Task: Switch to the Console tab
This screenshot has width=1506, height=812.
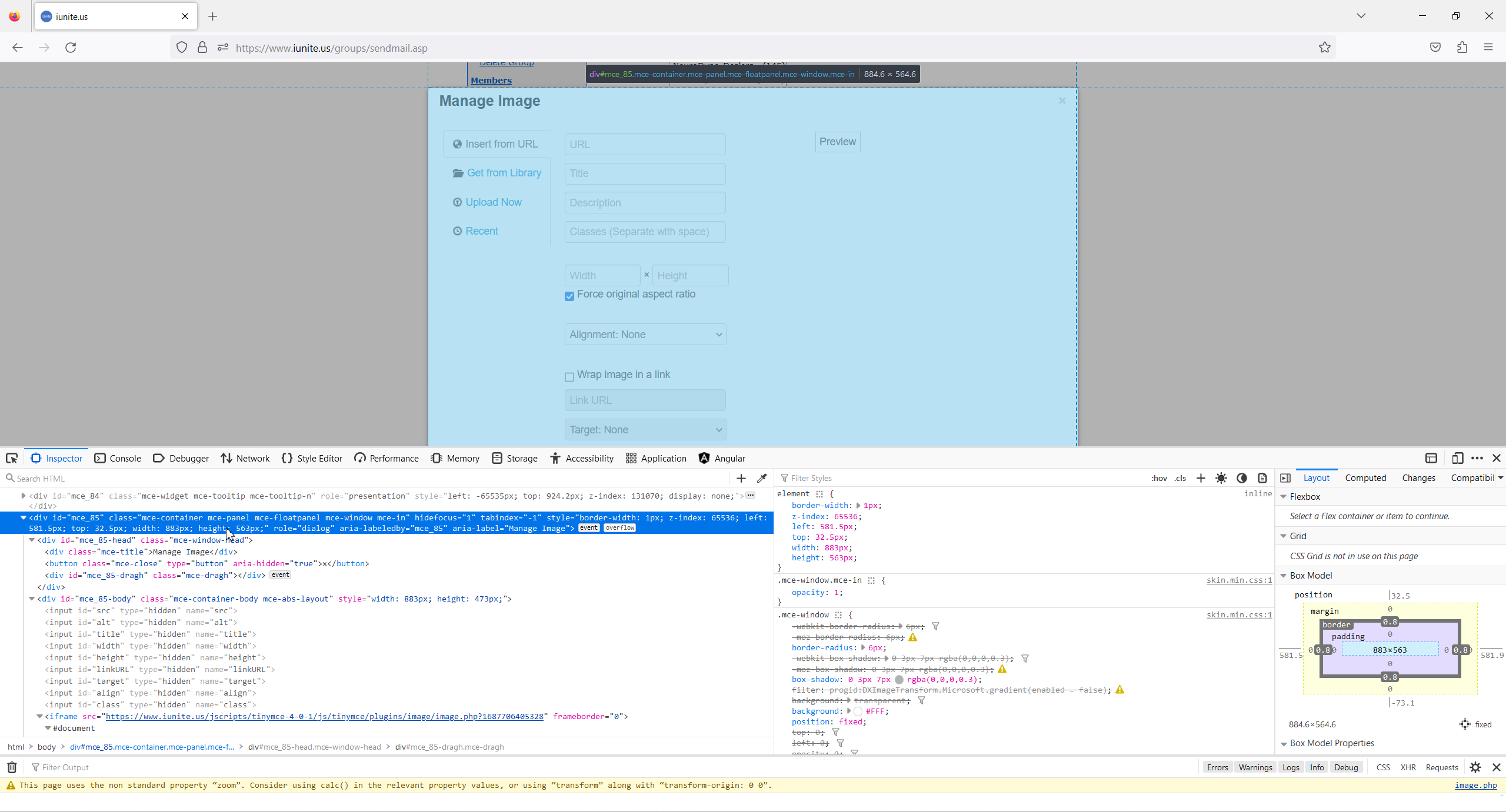Action: coord(118,459)
